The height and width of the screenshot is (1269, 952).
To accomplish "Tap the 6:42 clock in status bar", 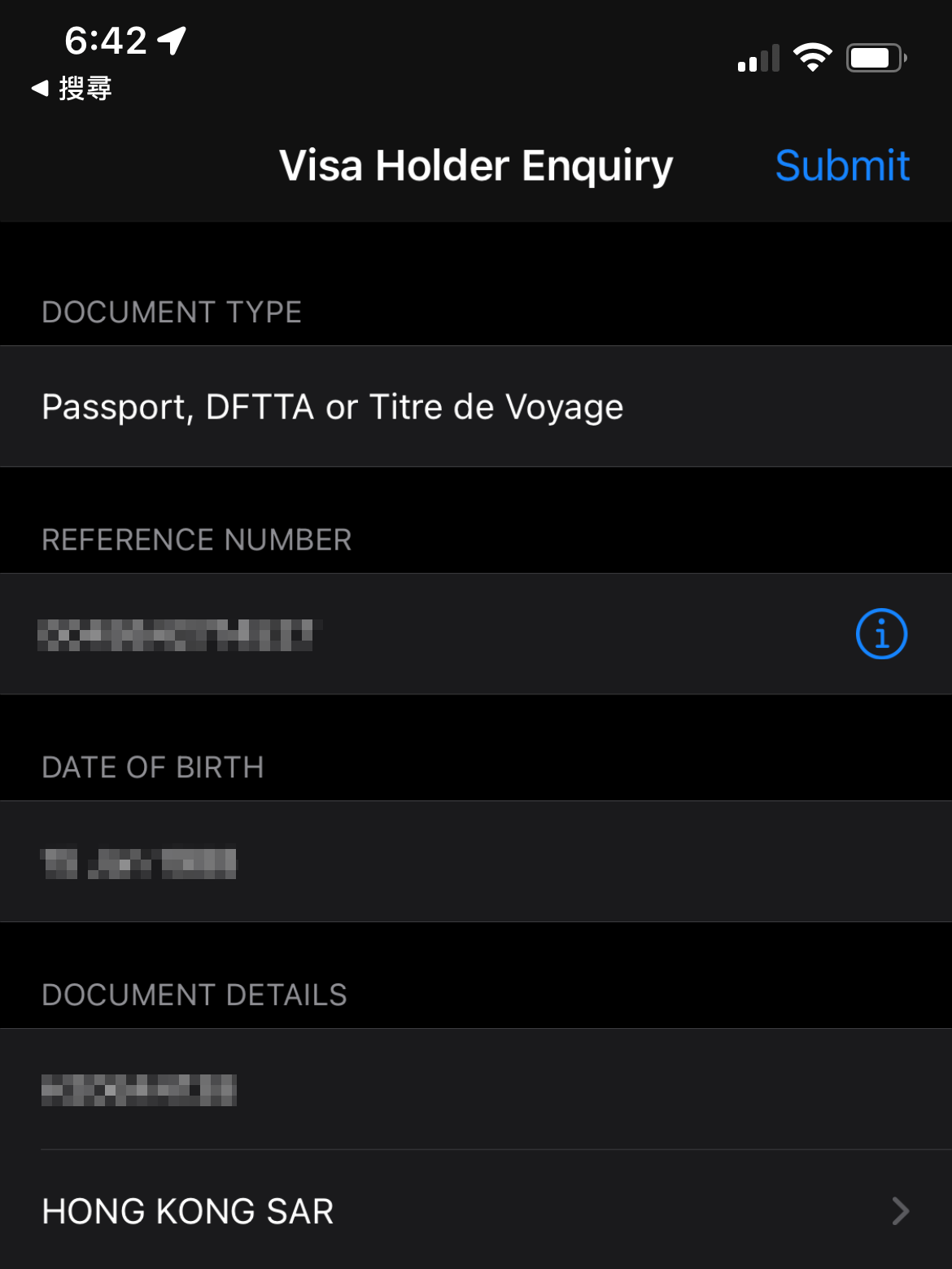I will click(x=106, y=41).
